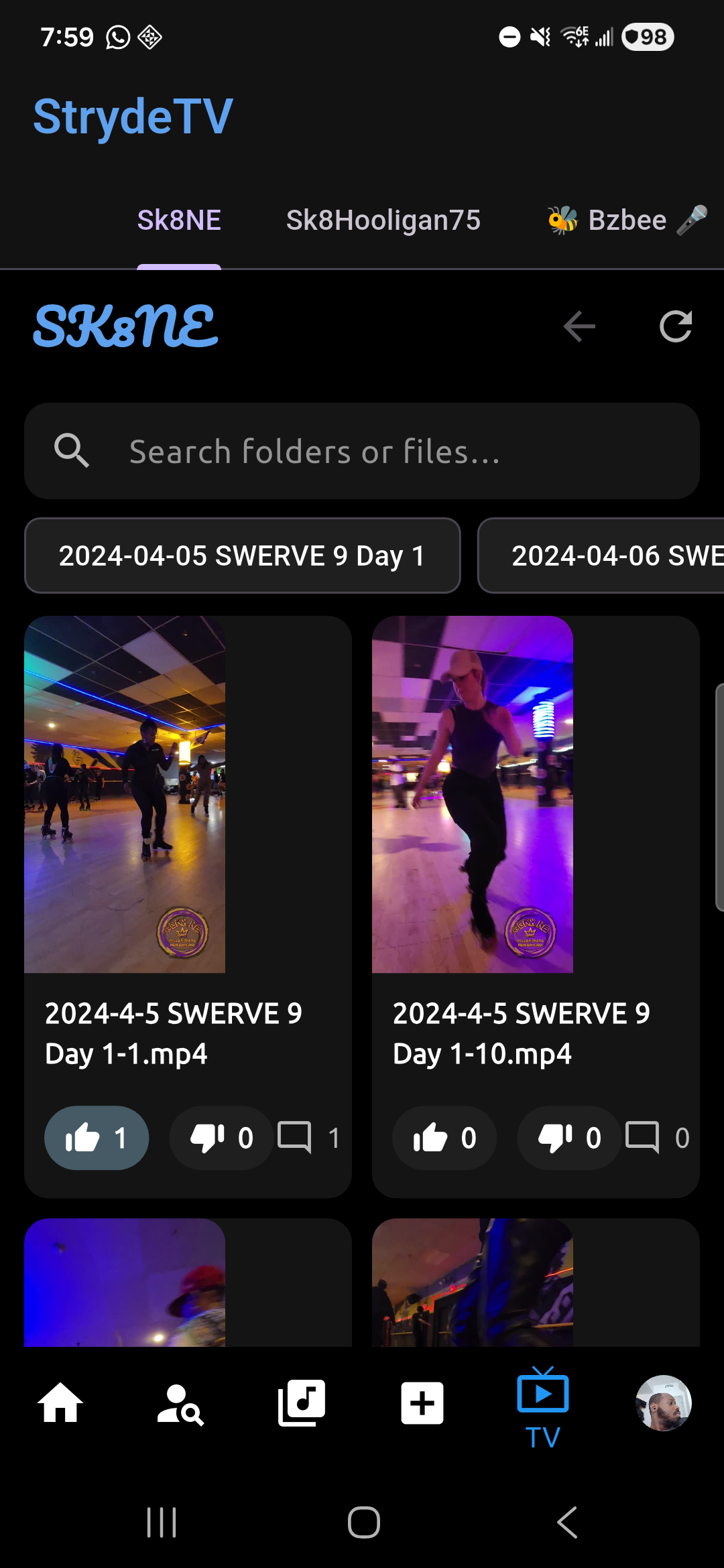
Task: Click the refresh icon beside SK8NE
Action: coord(675,327)
